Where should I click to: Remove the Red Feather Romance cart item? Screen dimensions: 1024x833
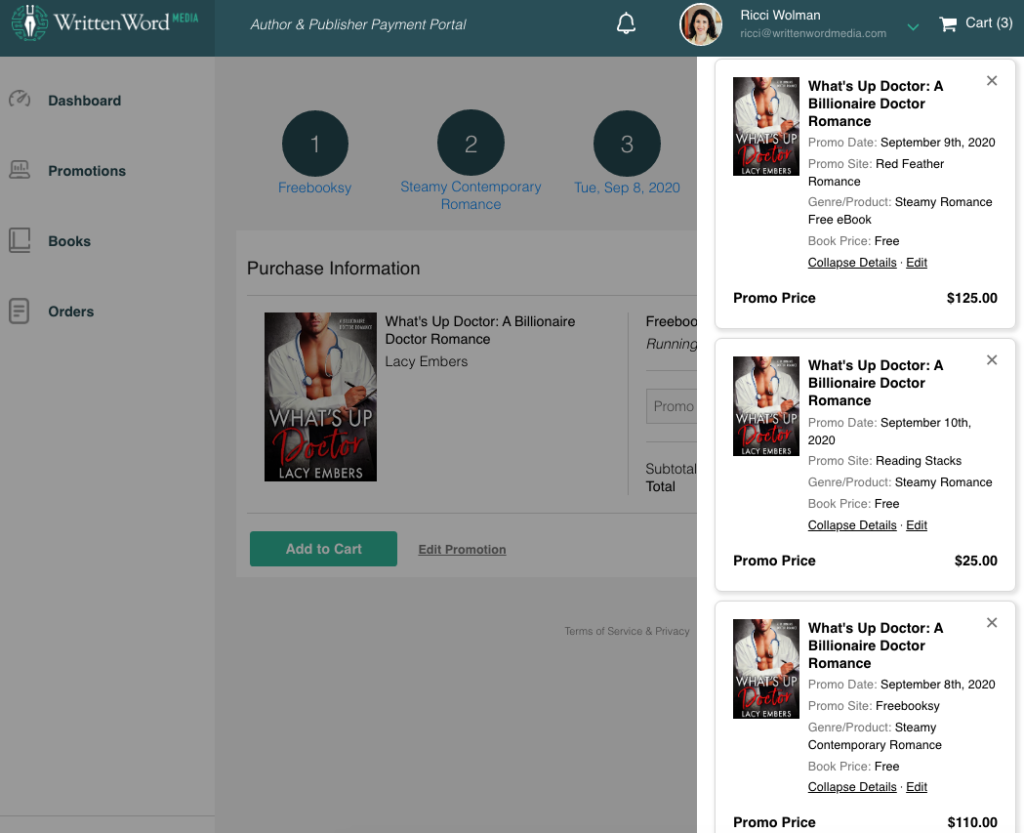pyautogui.click(x=991, y=81)
